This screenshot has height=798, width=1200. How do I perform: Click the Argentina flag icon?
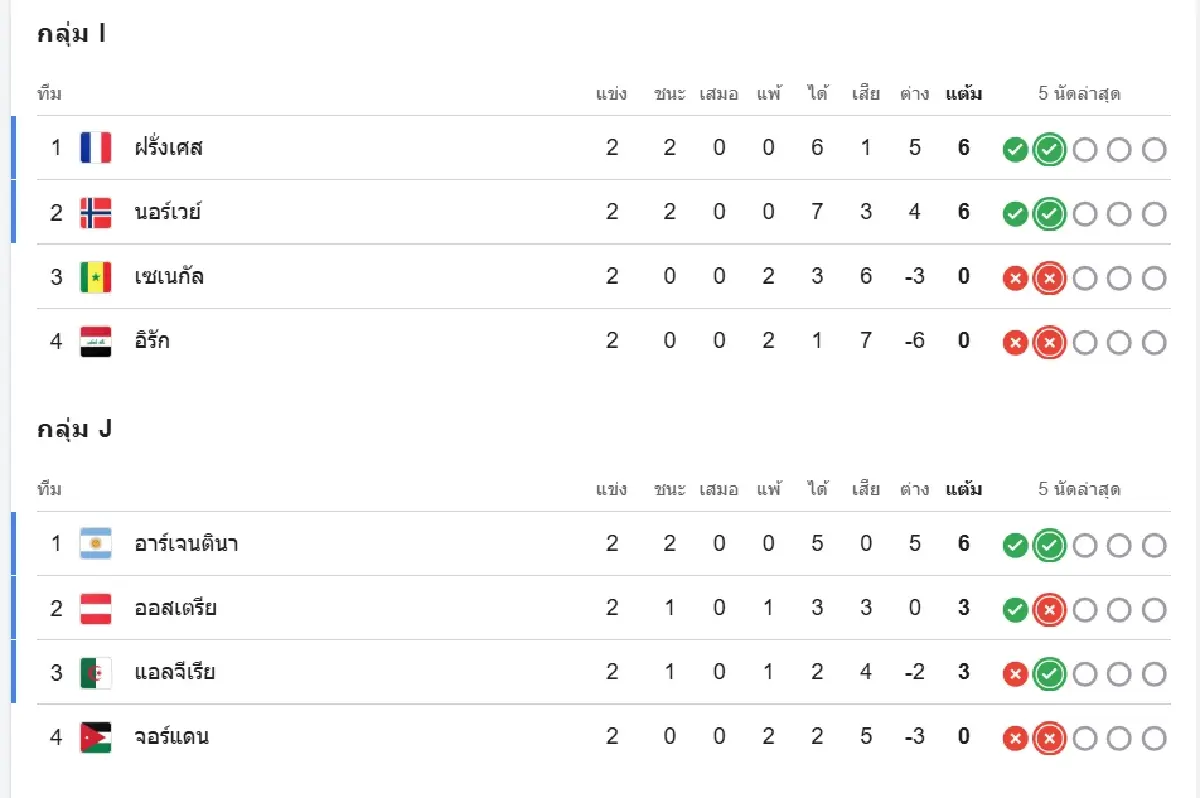pos(96,544)
